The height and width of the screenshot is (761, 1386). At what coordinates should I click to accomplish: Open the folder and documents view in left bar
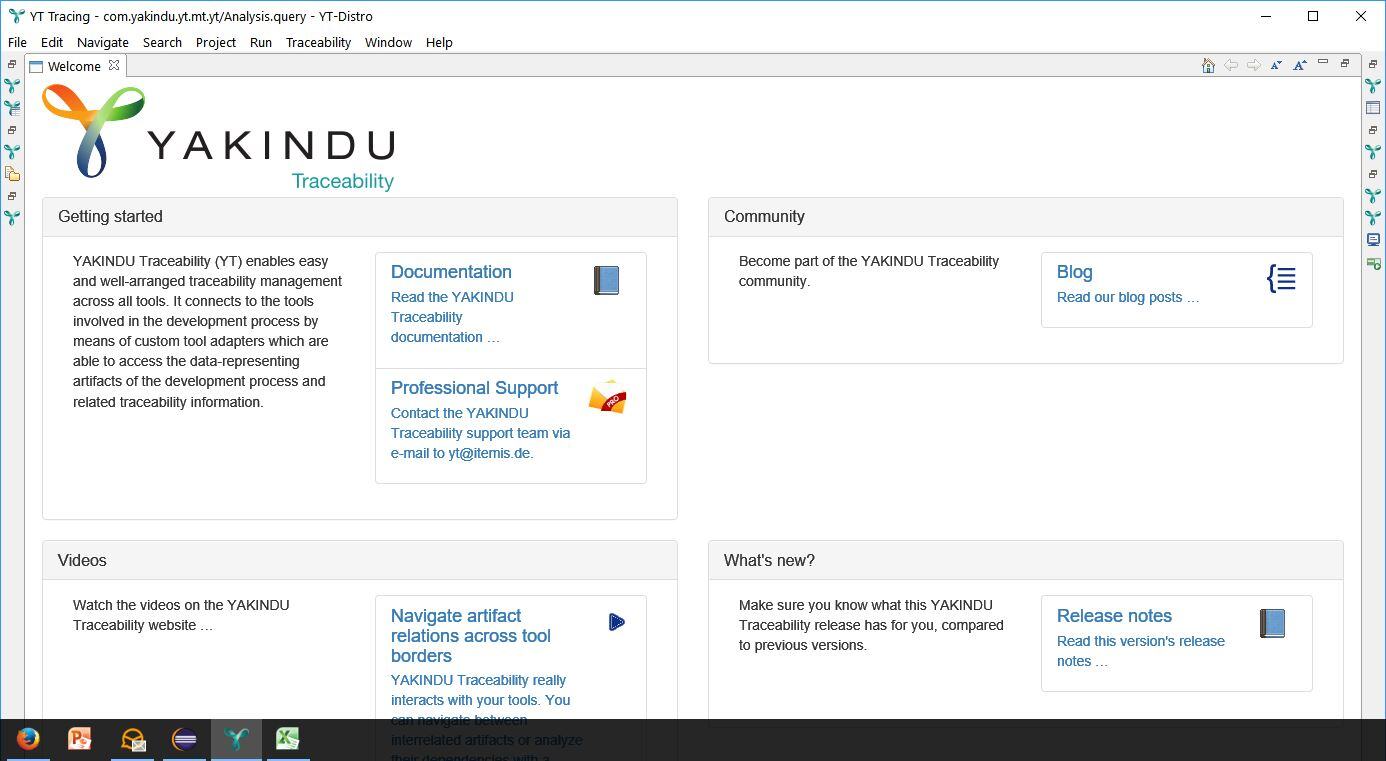tap(12, 174)
